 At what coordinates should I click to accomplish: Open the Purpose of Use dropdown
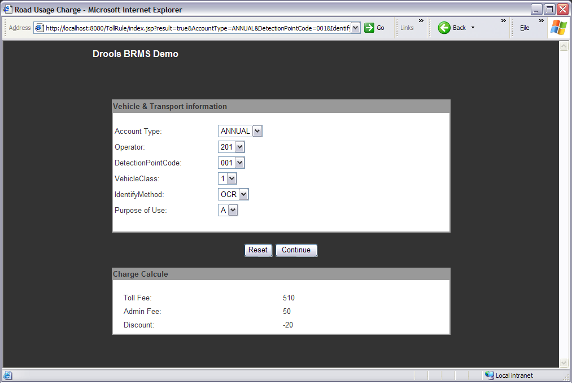click(x=233, y=210)
